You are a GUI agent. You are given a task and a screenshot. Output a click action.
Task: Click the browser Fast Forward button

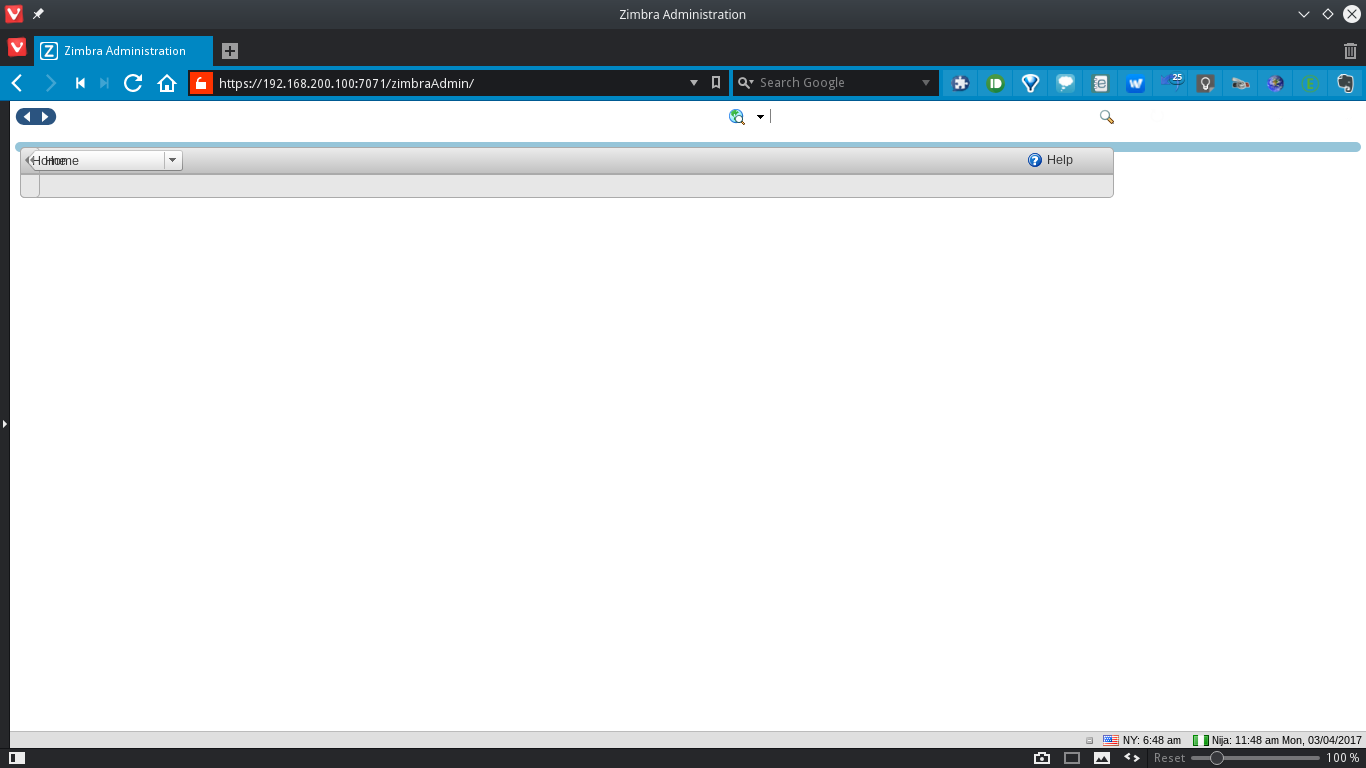coord(104,83)
